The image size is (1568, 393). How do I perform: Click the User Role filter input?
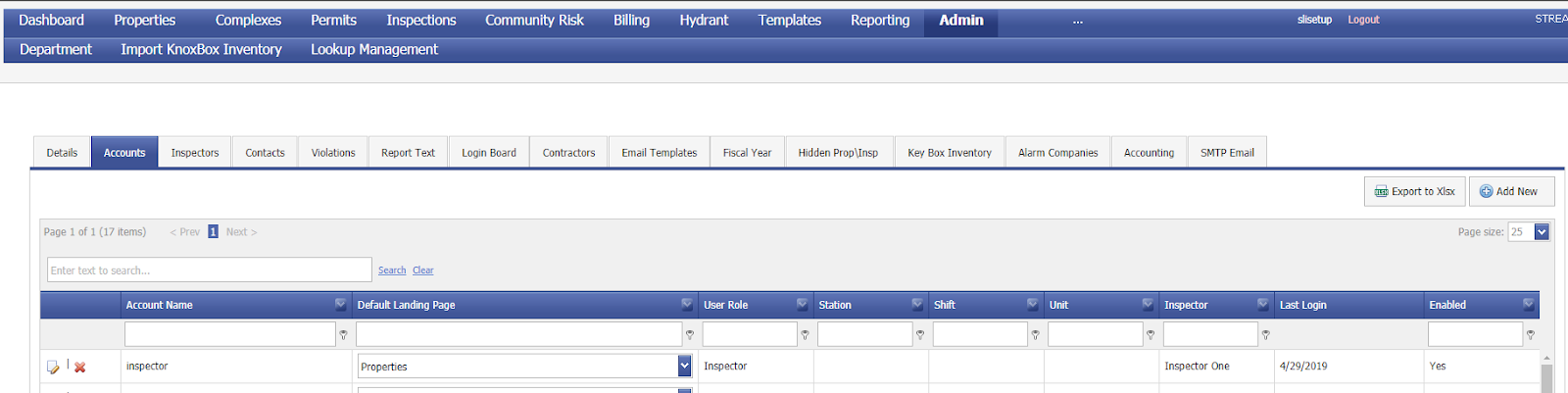pos(750,334)
